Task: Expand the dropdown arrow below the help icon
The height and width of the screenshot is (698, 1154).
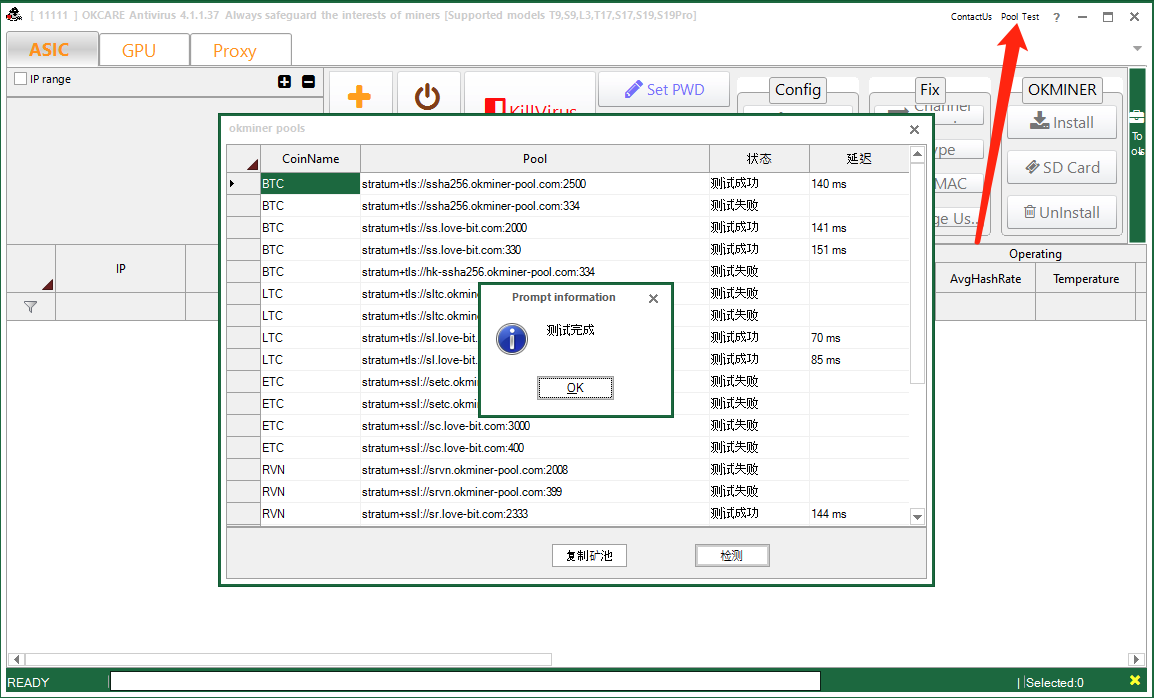Action: click(x=1136, y=47)
